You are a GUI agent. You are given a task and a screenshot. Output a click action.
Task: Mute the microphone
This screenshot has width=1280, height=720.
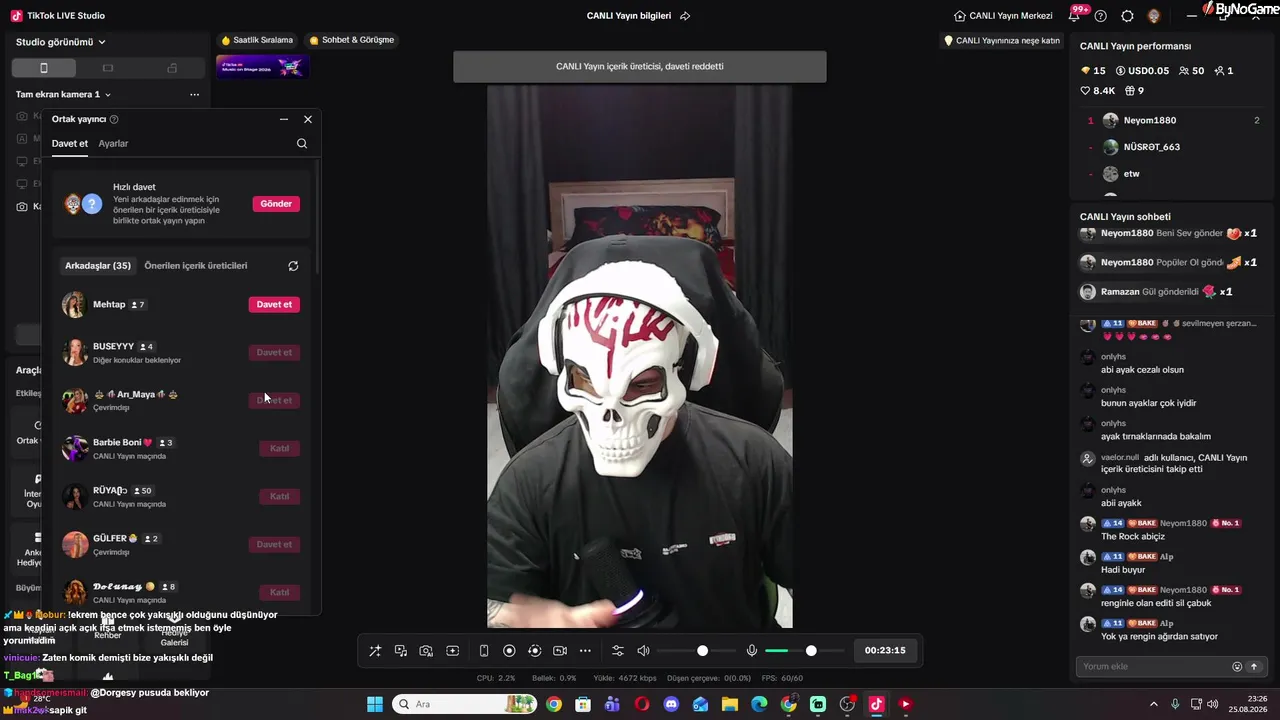(x=752, y=651)
